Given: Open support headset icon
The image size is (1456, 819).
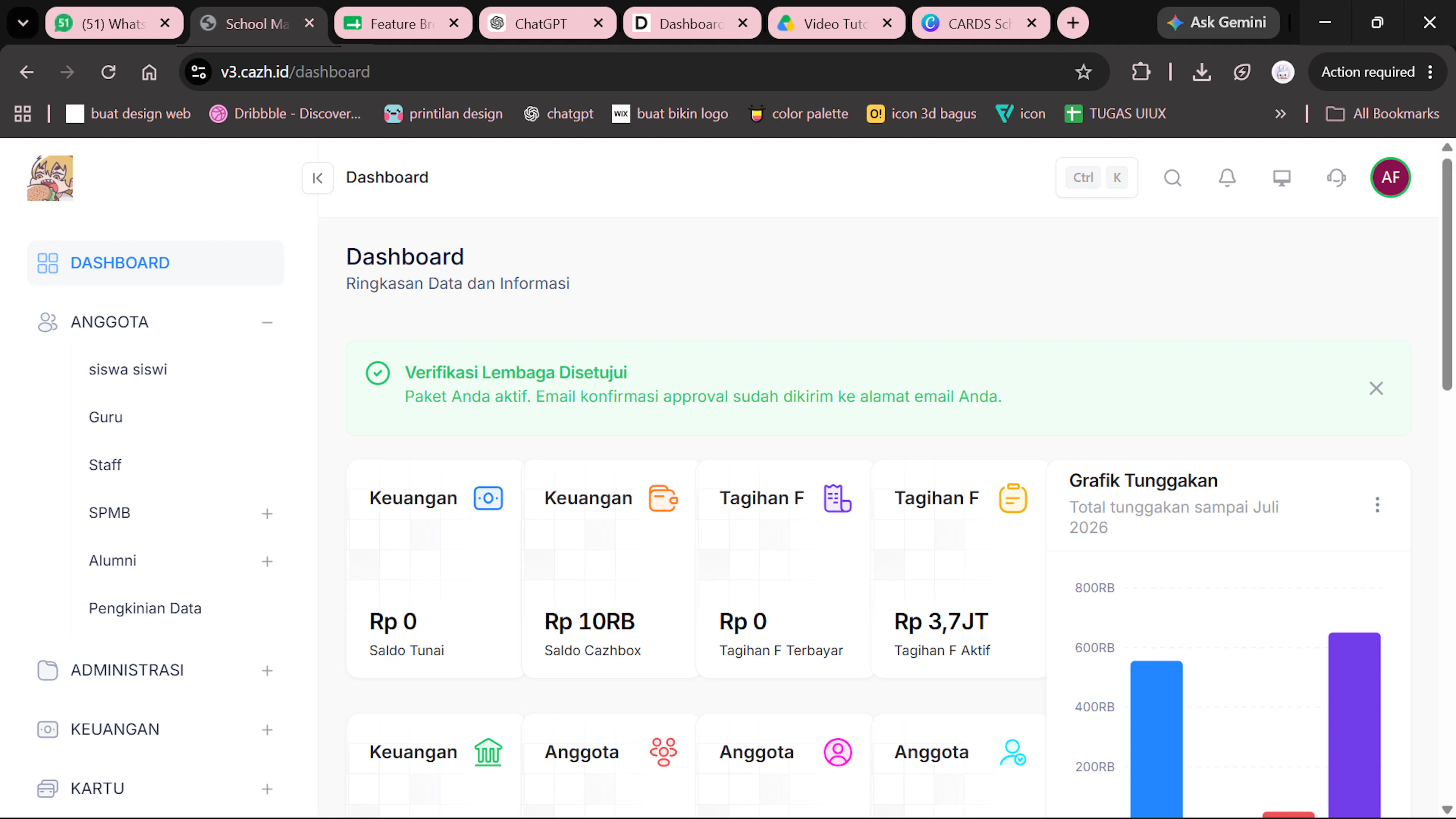Looking at the screenshot, I should click(1336, 178).
